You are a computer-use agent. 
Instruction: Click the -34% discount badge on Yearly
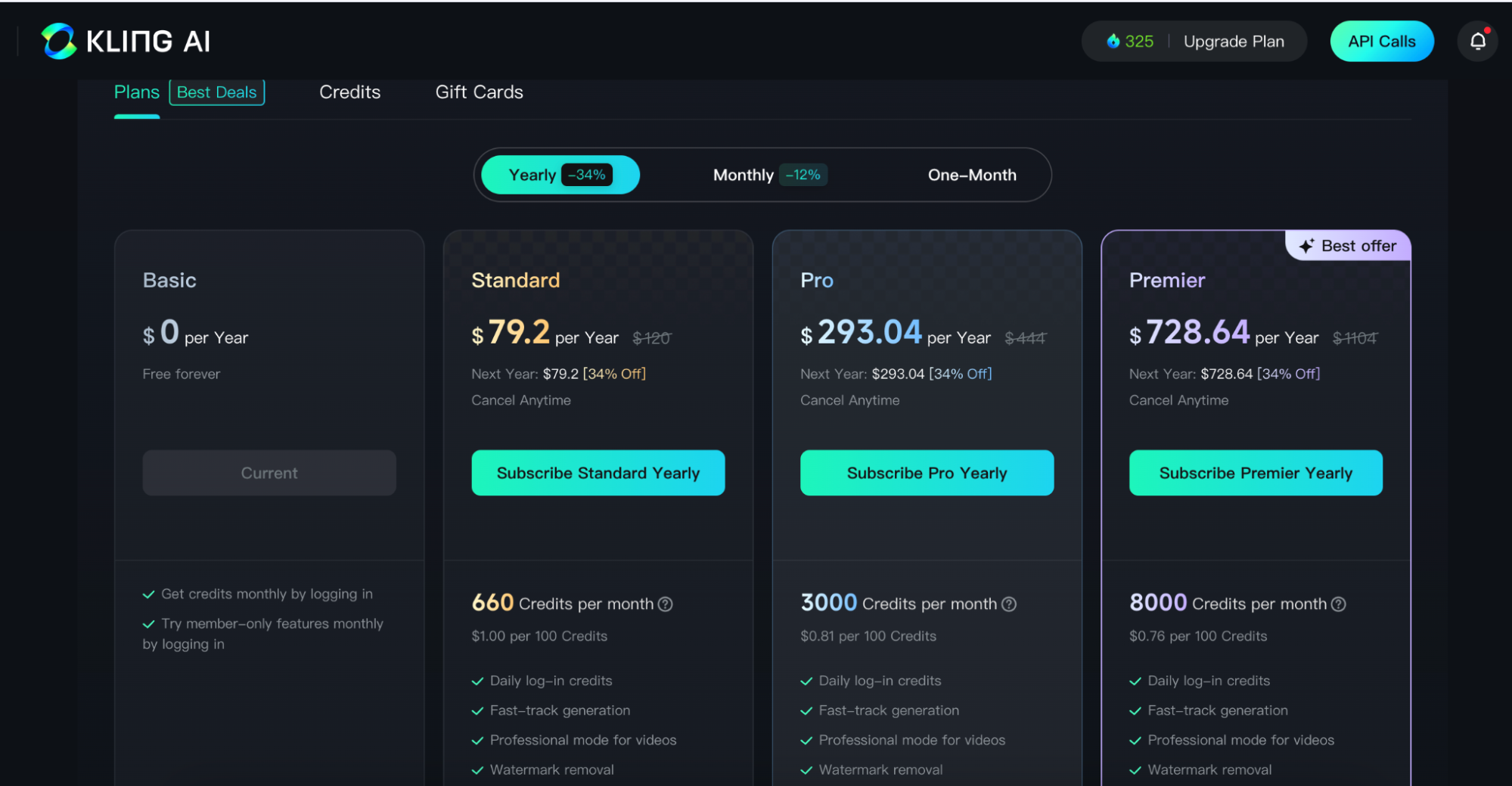click(x=587, y=175)
